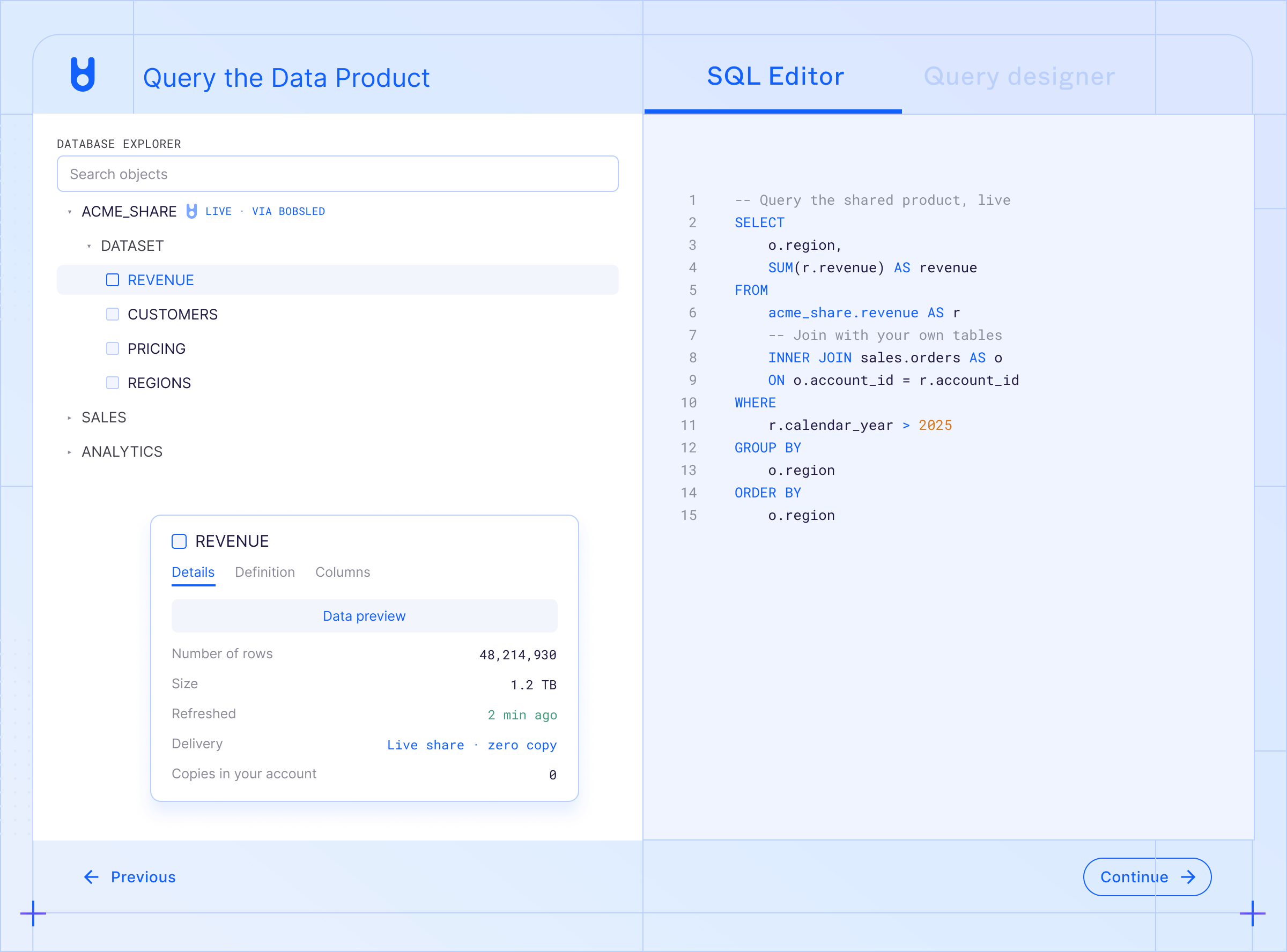Select the CUSTOMERS table row
Image resolution: width=1287 pixels, height=952 pixels.
coord(338,315)
